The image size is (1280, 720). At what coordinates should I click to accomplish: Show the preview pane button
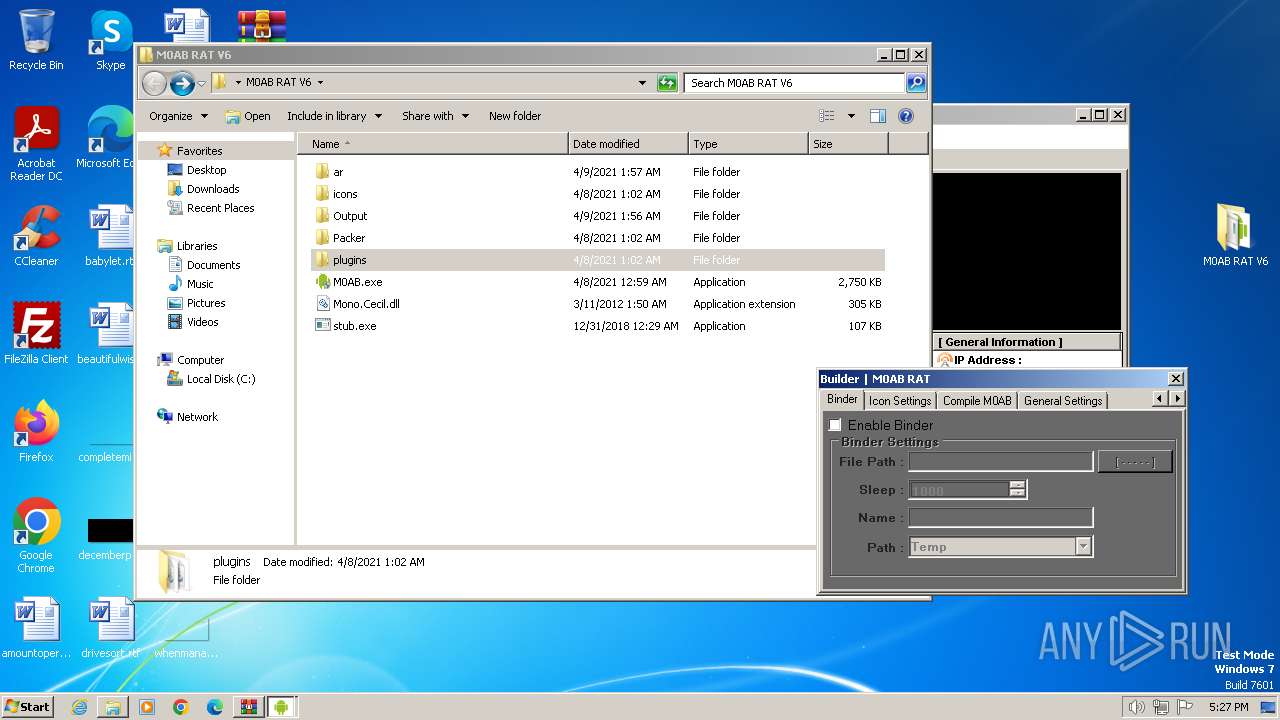(x=878, y=116)
